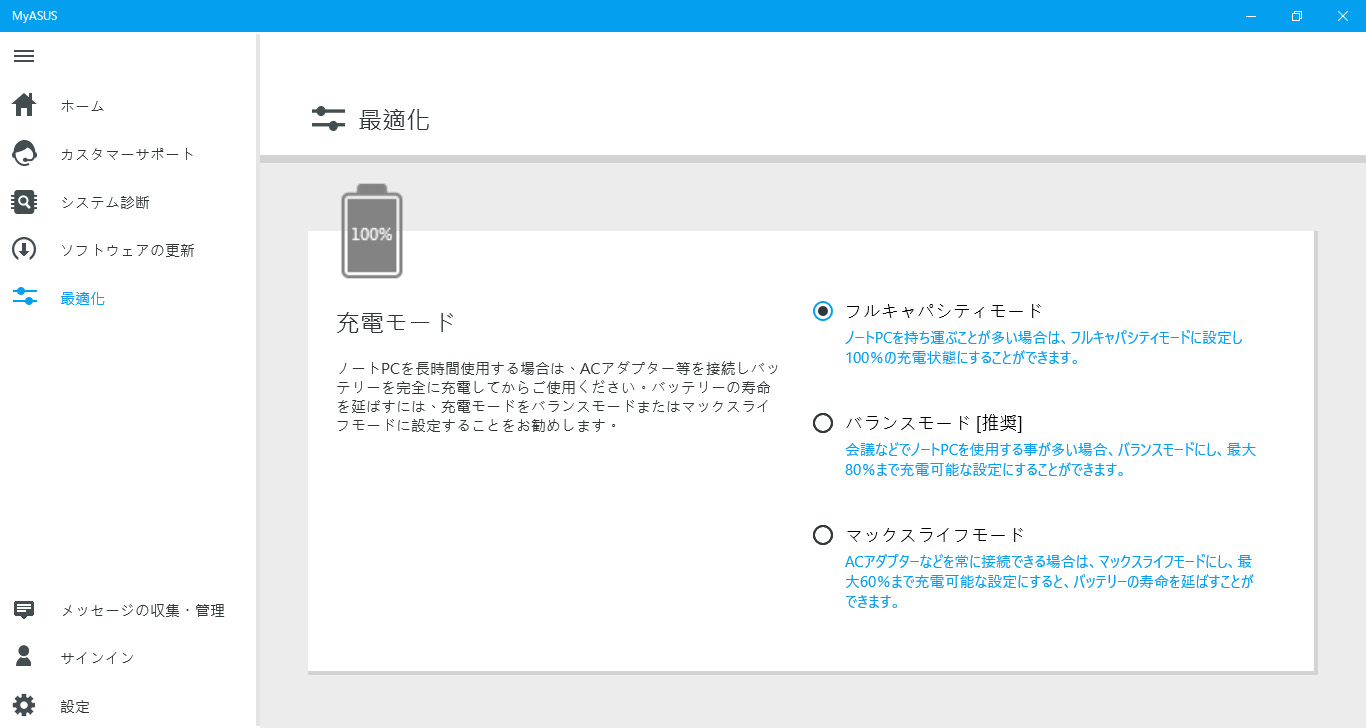Switch to マックスライフモード
Screen dimensions: 1366x728
point(822,534)
